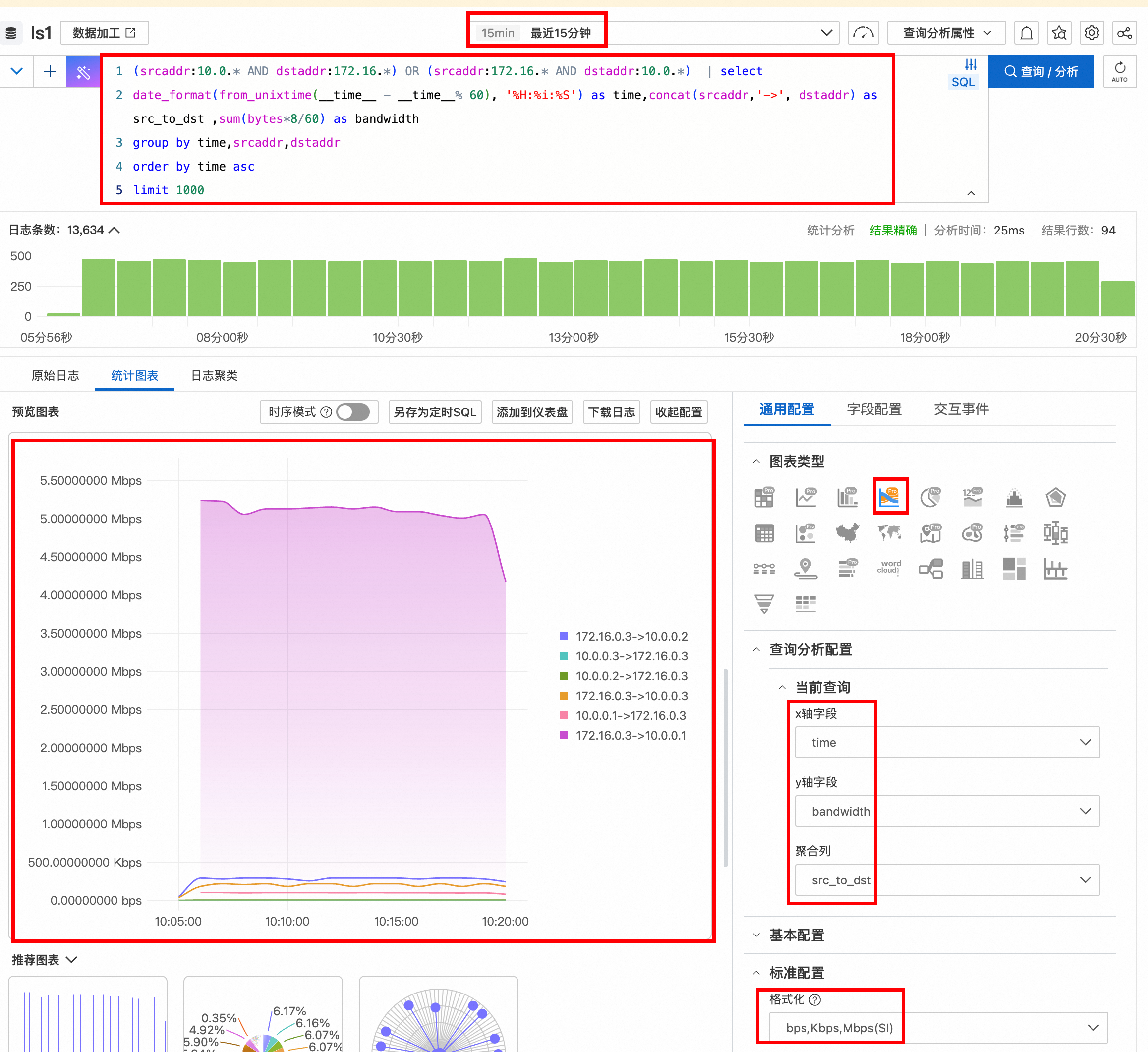Screen dimensions: 1148x1052
Task: Select the location pin trajectory map icon
Action: tap(806, 568)
